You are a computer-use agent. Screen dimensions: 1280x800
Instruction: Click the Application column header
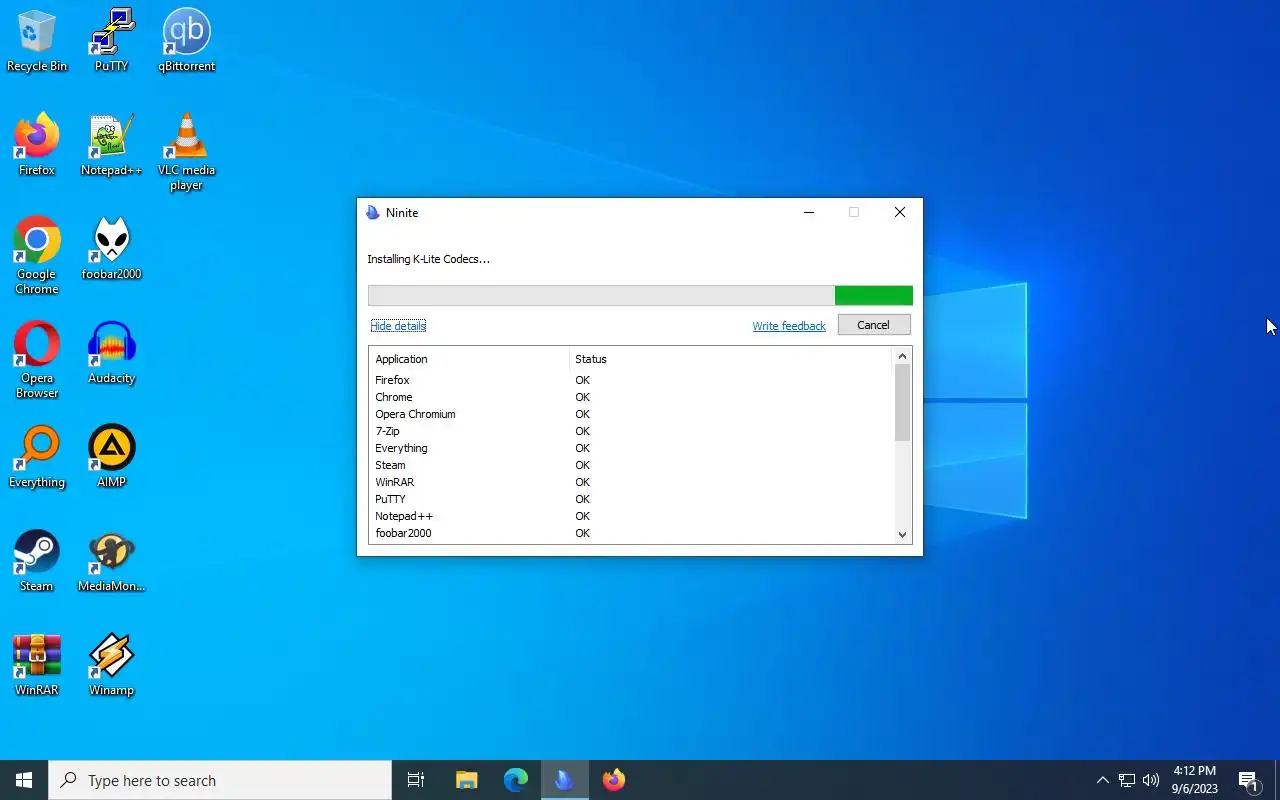(469, 359)
